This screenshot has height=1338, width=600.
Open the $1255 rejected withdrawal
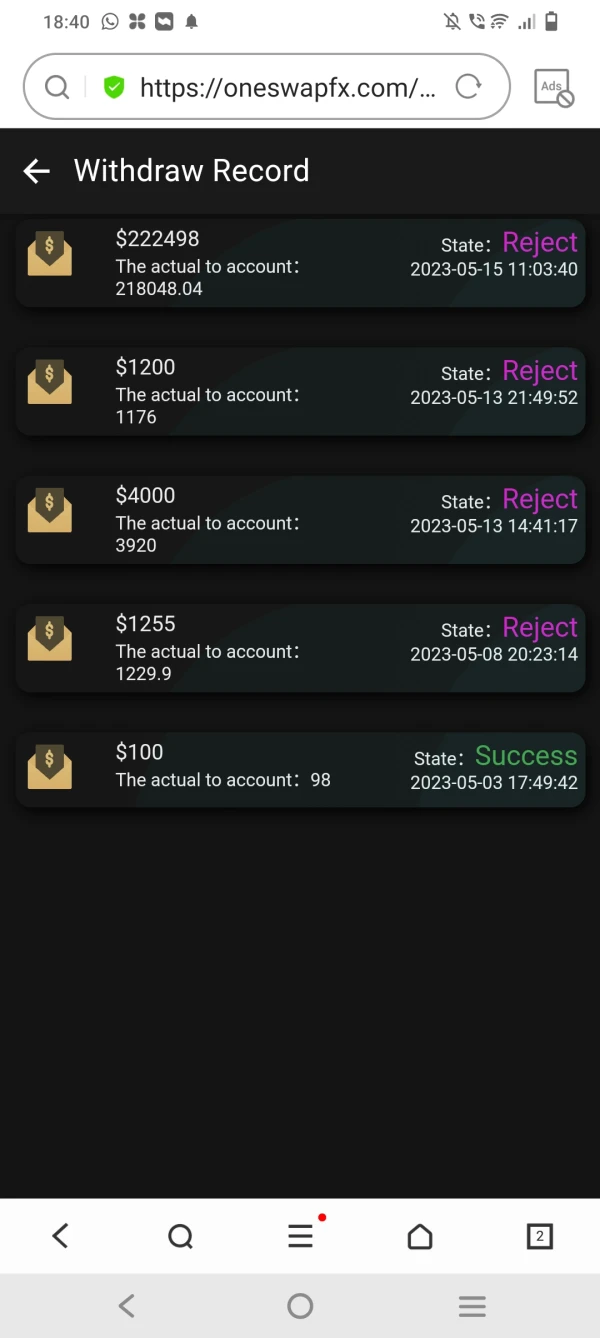coord(300,647)
